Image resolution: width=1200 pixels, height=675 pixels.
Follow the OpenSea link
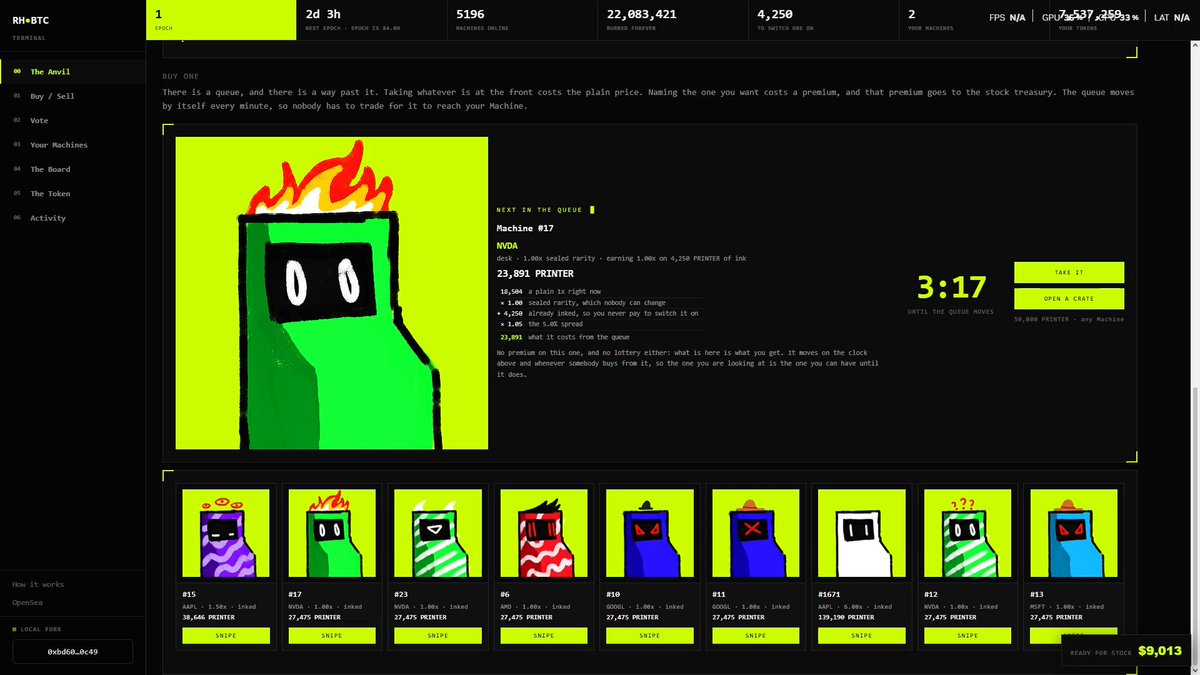[x=28, y=602]
